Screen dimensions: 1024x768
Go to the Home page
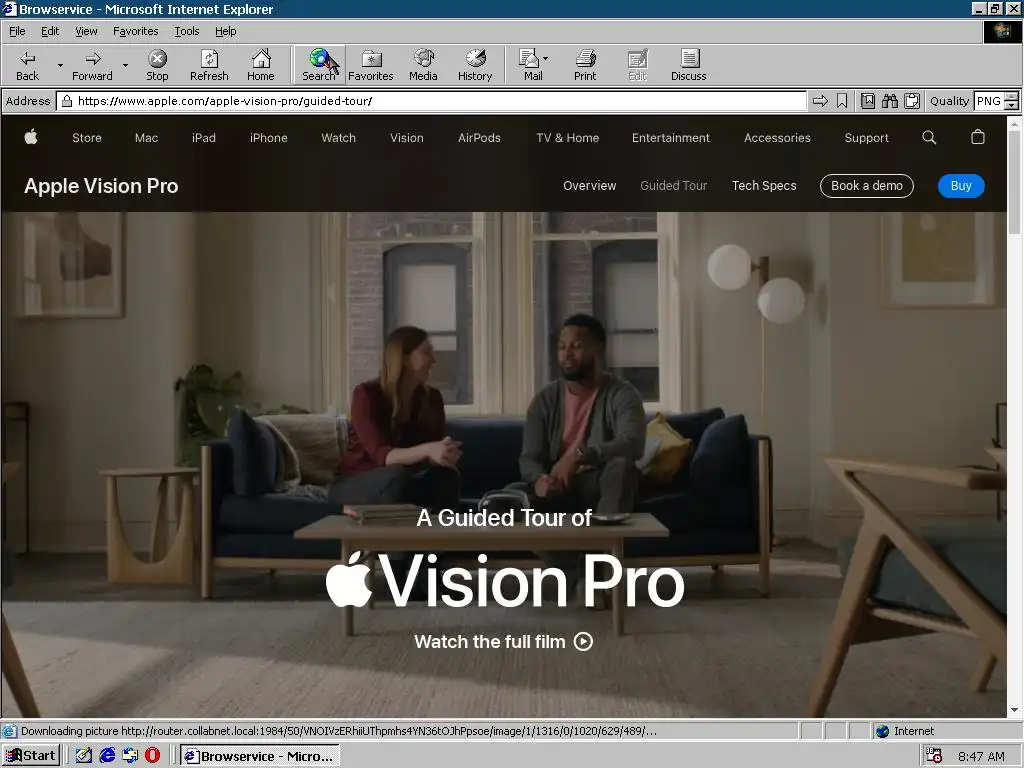(261, 65)
